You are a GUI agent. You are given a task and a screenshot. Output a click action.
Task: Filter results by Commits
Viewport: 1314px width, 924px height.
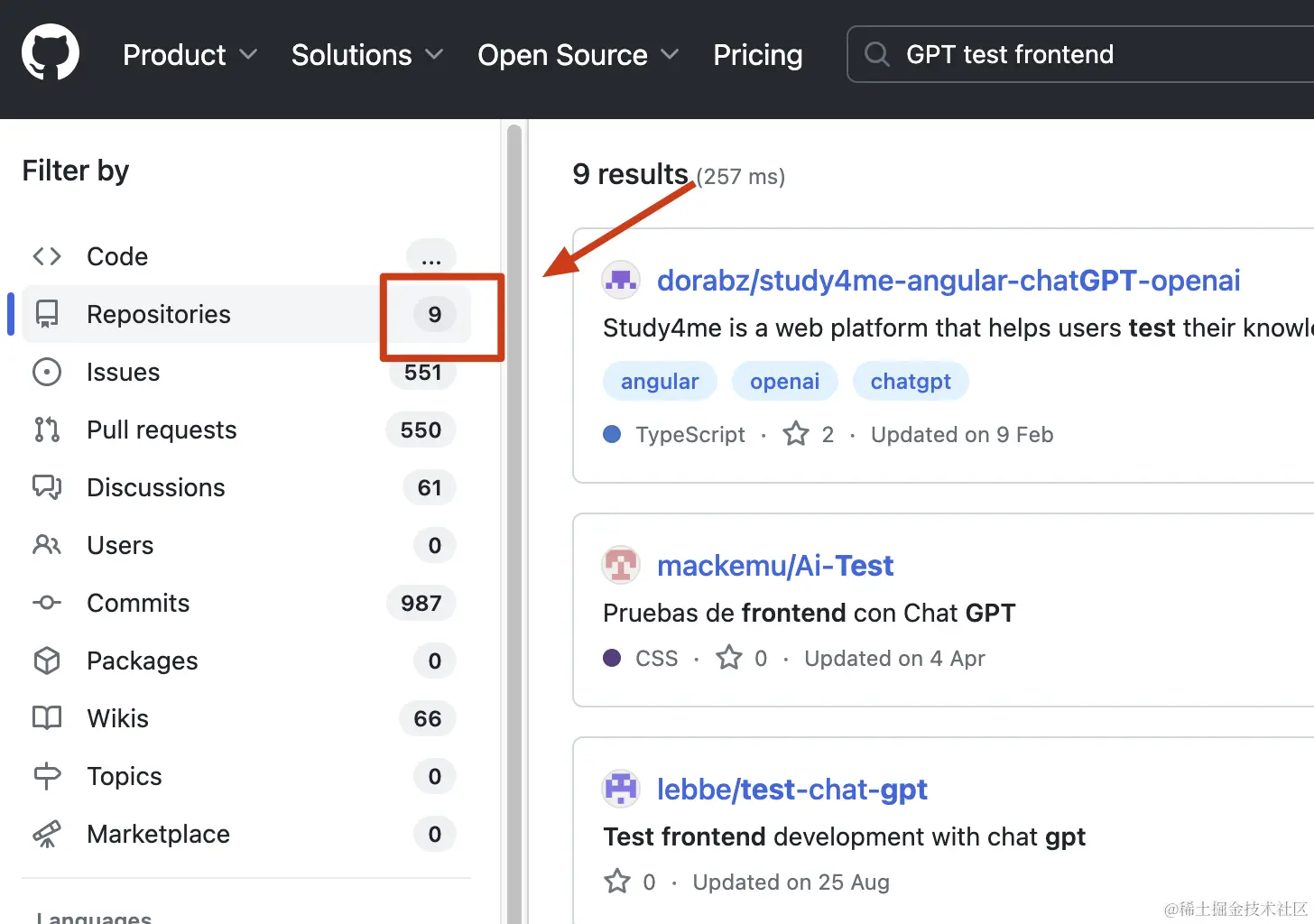point(246,603)
